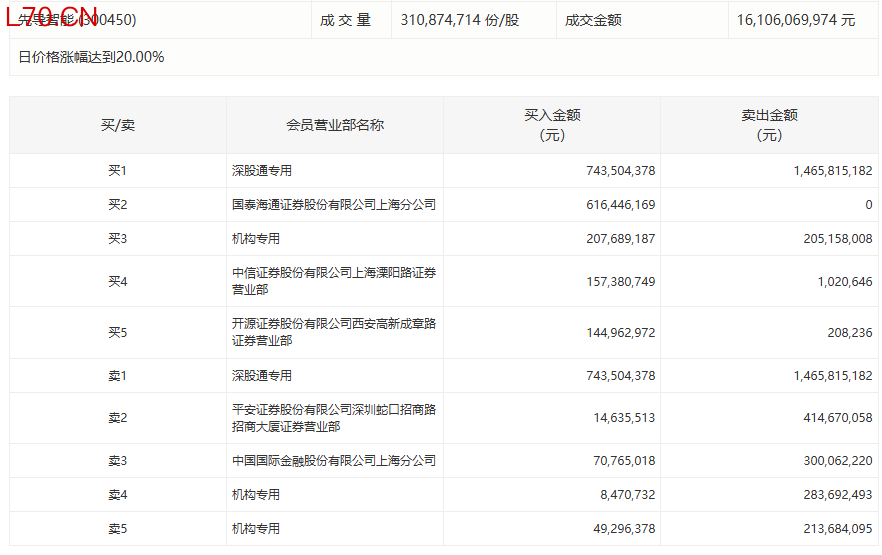
Task: Click the 成交量 label cell
Action: click(345, 20)
